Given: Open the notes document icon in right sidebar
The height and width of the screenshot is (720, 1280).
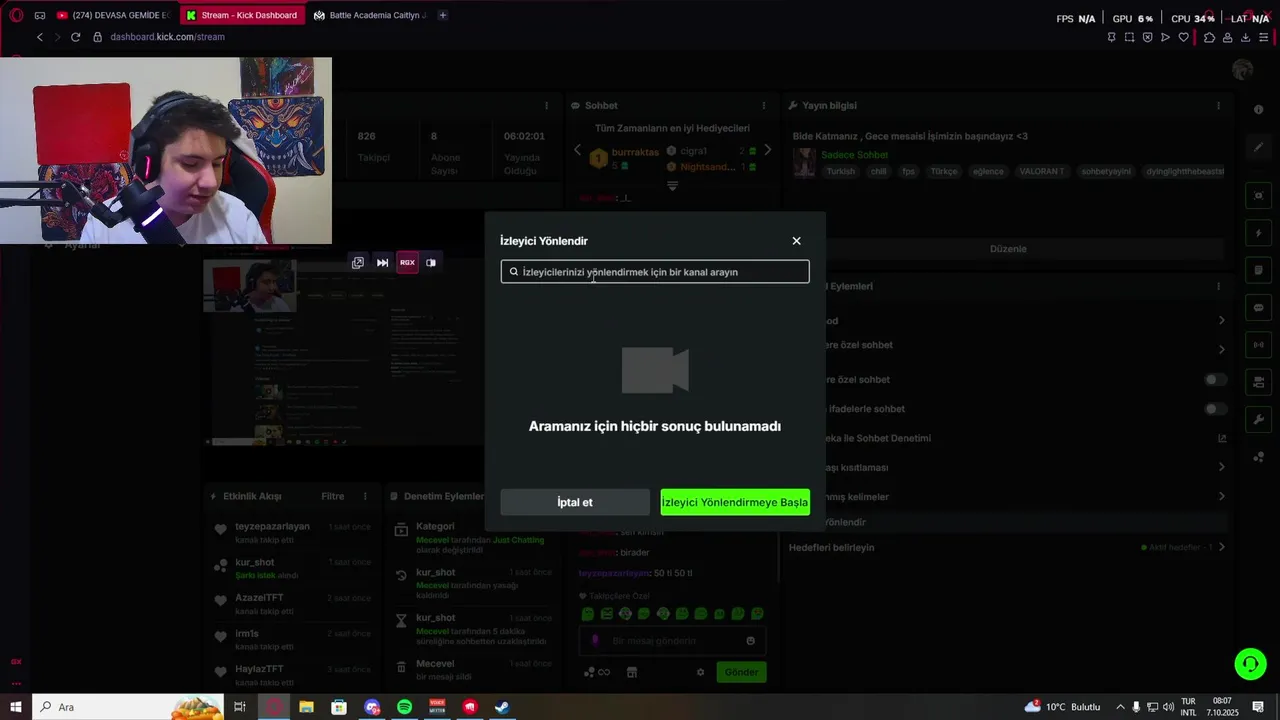Looking at the screenshot, I should (x=1259, y=270).
